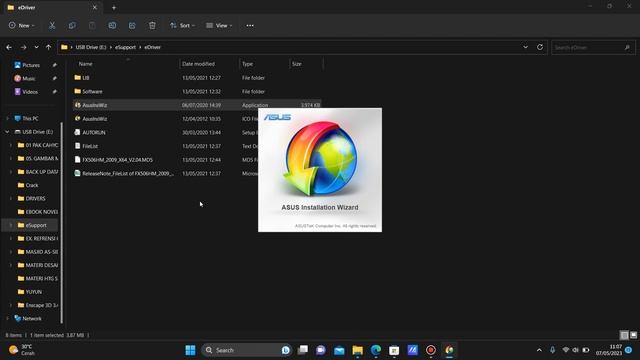The height and width of the screenshot is (360, 640).
Task: Open Music in quick access
Action: pyautogui.click(x=29, y=78)
